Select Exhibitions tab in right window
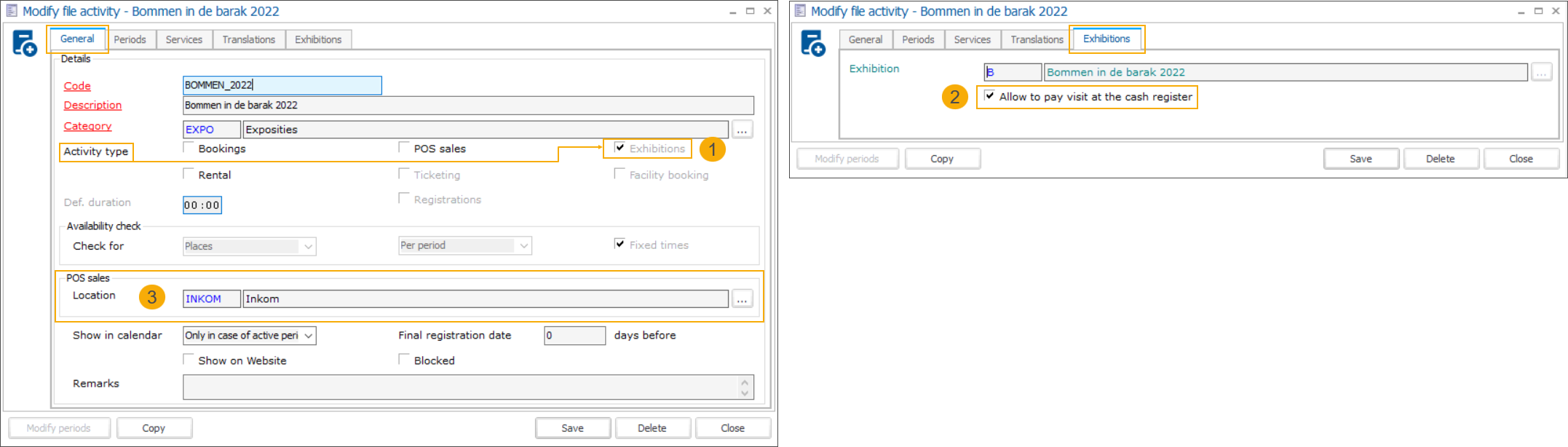Image resolution: width=1568 pixels, height=447 pixels. (x=1106, y=39)
